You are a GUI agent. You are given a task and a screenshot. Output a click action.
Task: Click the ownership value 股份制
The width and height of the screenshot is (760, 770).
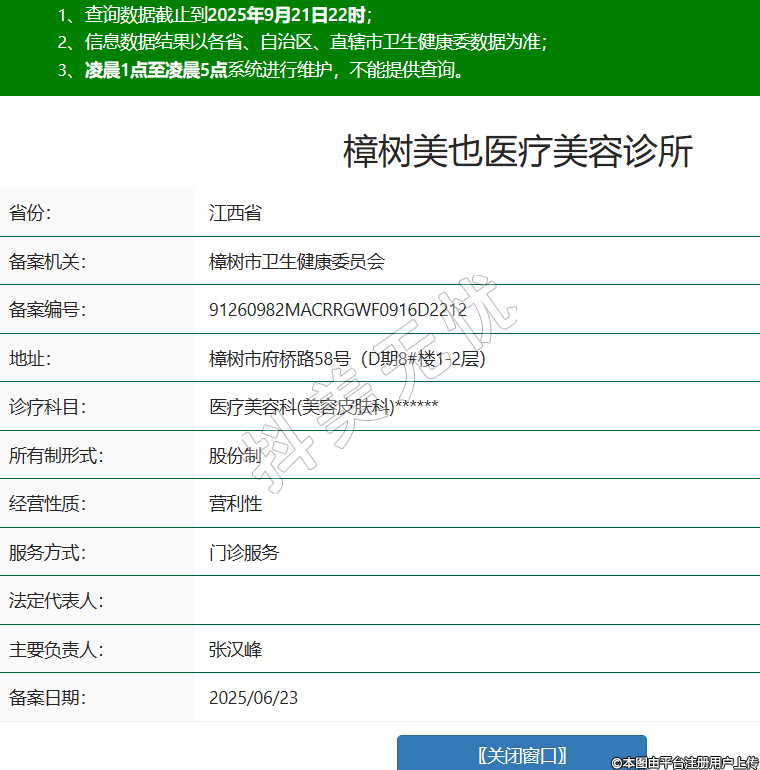[x=235, y=456]
